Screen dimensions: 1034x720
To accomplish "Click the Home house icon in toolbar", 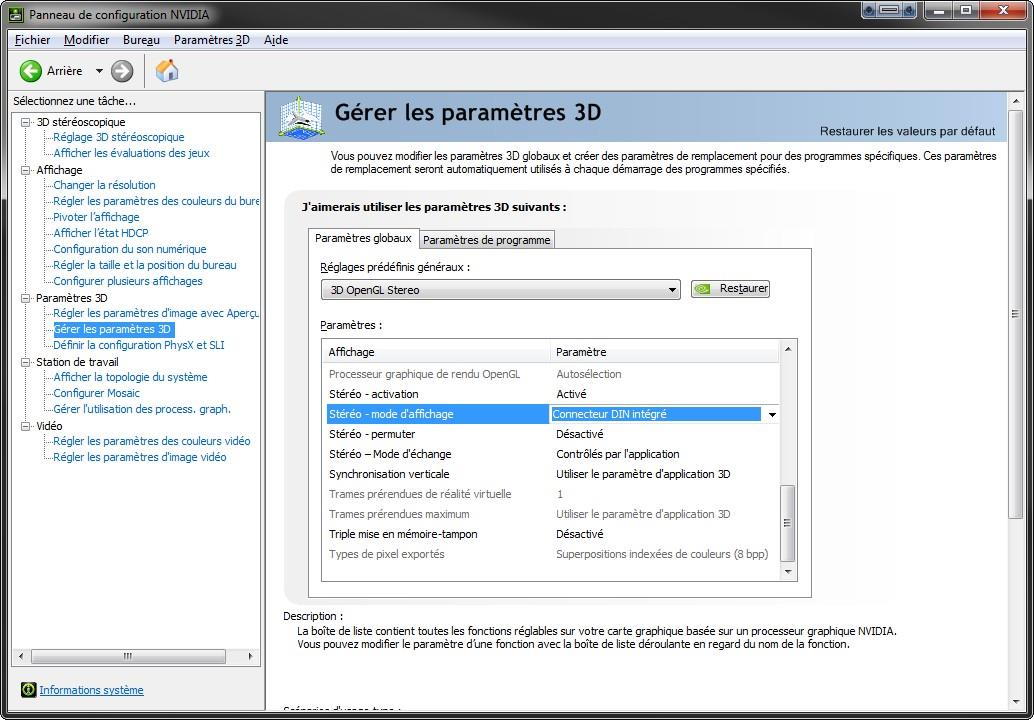I will [167, 71].
